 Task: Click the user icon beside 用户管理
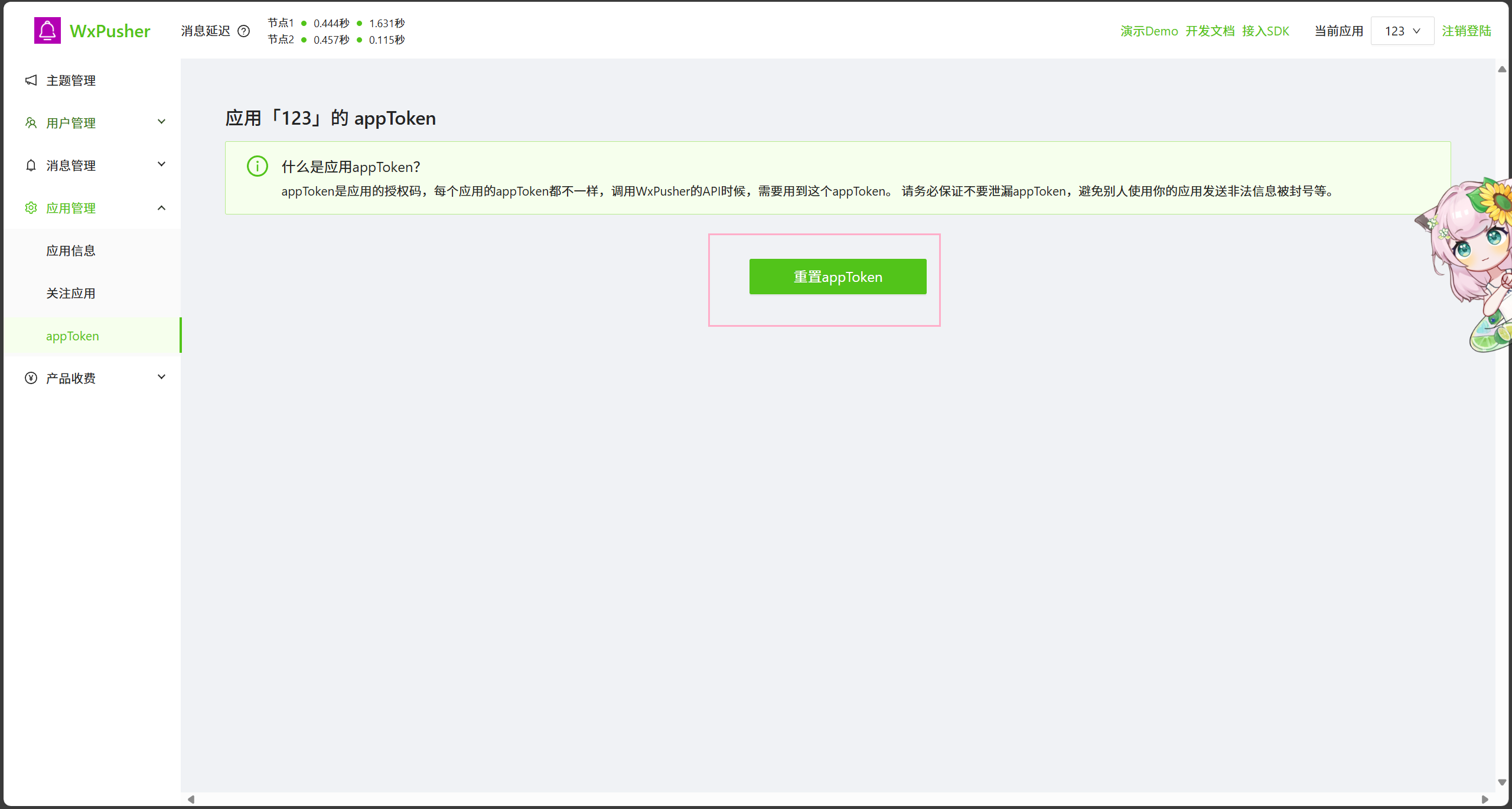coord(31,123)
